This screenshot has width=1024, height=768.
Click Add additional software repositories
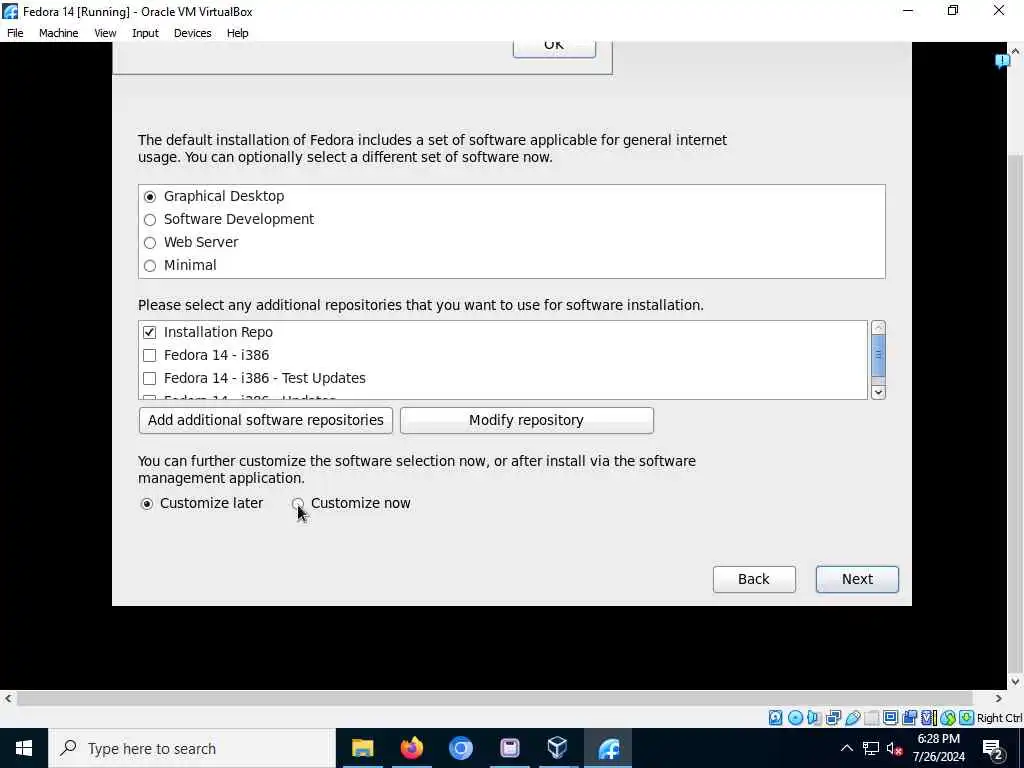pyautogui.click(x=266, y=420)
